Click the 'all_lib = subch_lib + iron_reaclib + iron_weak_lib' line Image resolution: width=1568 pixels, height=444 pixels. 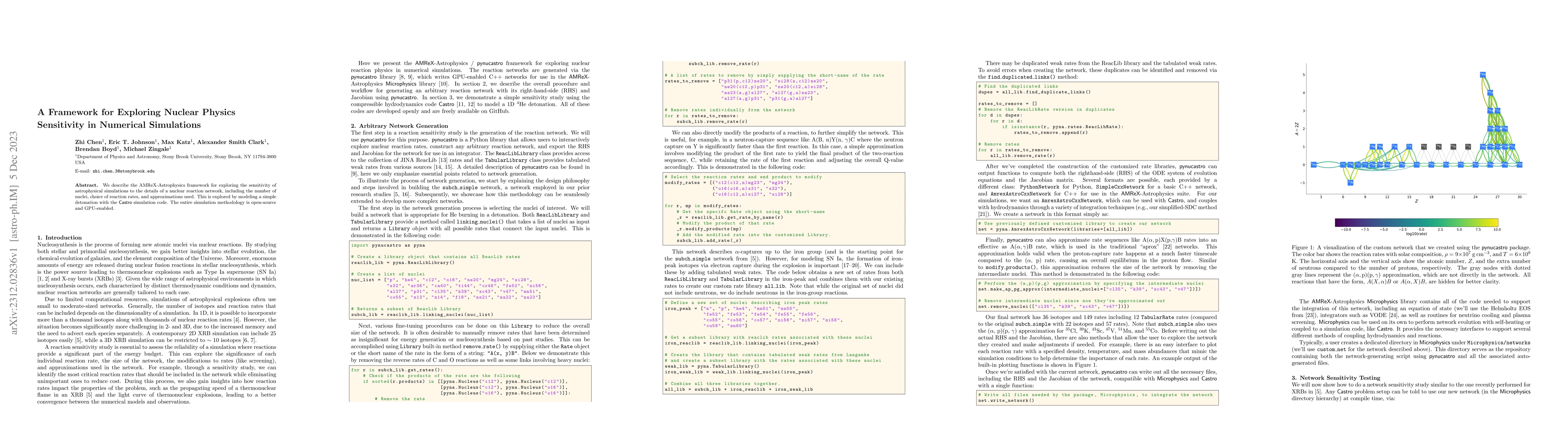[x=739, y=389]
